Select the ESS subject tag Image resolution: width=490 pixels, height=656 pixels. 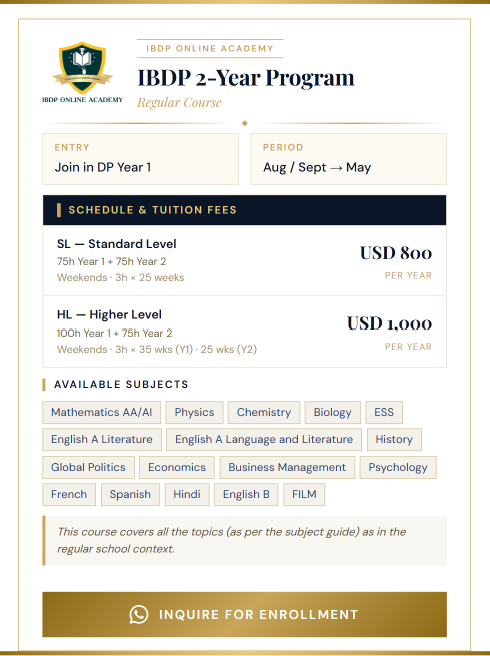pos(384,413)
